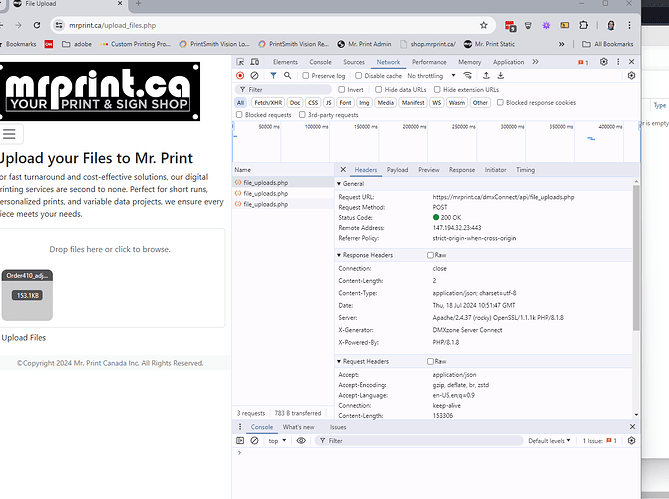Toggle Raw checkbox for Response Headers
669x499 pixels.
[430, 255]
